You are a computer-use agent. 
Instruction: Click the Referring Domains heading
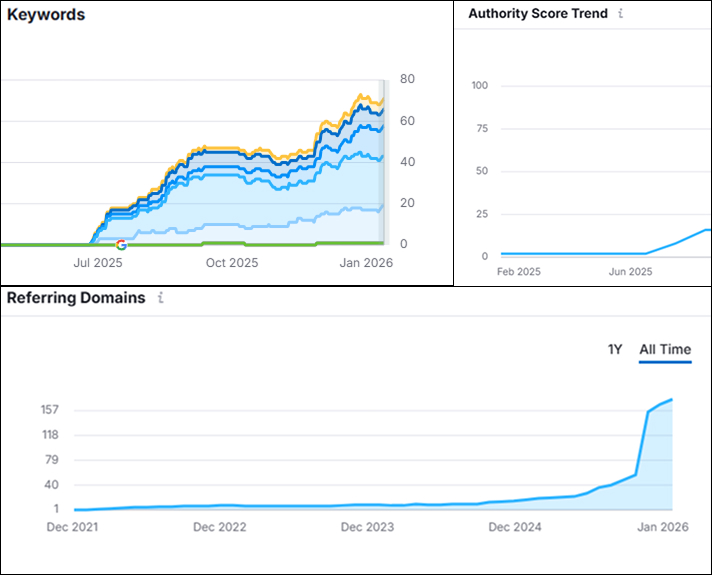(x=76, y=297)
